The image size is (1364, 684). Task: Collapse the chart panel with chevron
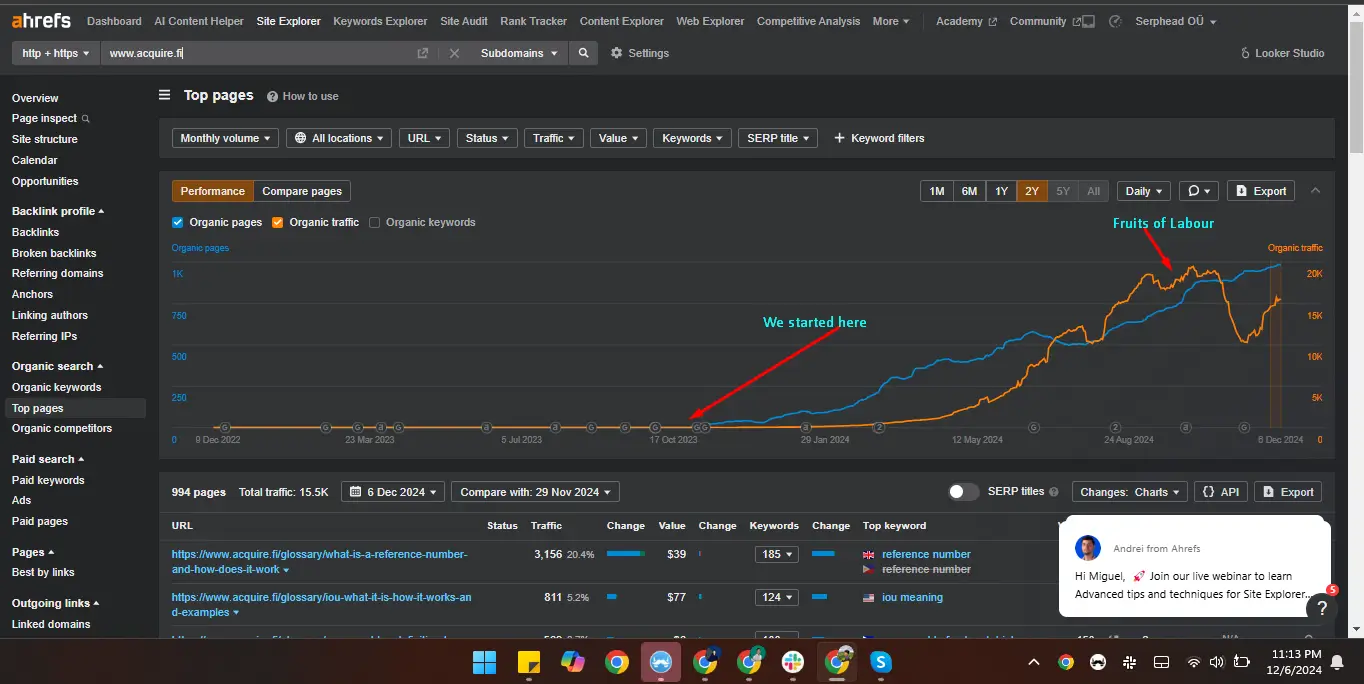click(x=1315, y=191)
